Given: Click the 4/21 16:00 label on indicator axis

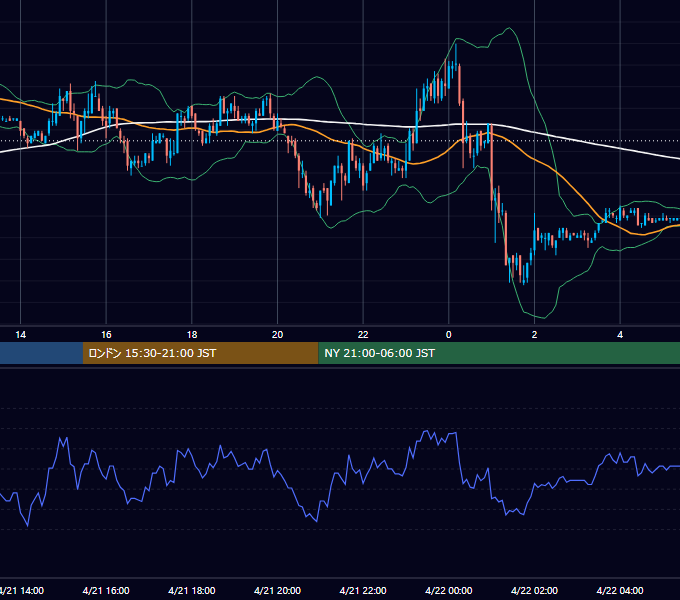Looking at the screenshot, I should [x=106, y=590].
